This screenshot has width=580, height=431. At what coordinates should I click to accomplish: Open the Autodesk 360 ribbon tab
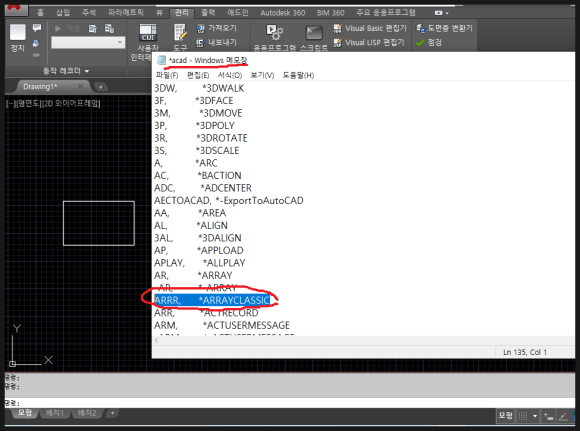click(283, 13)
